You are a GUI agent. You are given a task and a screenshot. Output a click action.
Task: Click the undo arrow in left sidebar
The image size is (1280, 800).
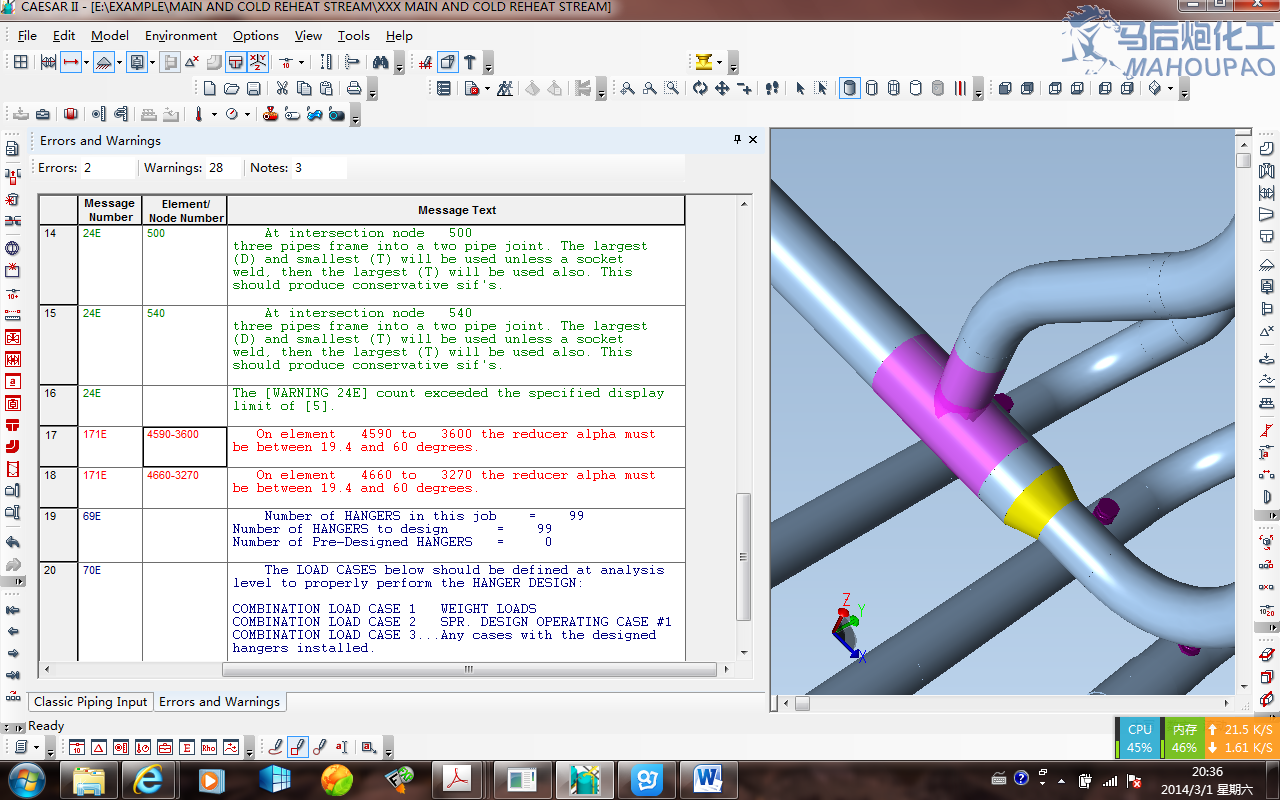13,541
